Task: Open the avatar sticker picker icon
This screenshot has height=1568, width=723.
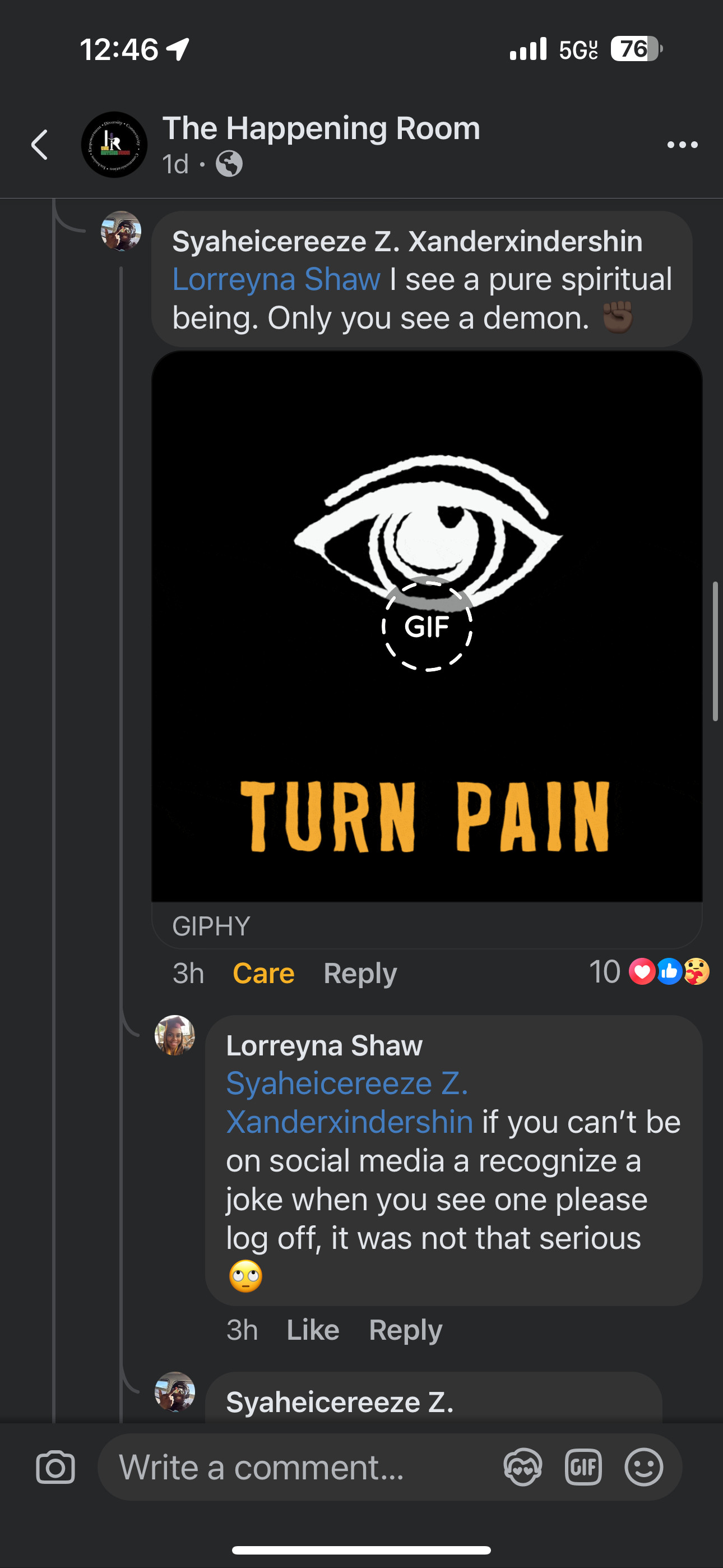Action: (523, 1467)
